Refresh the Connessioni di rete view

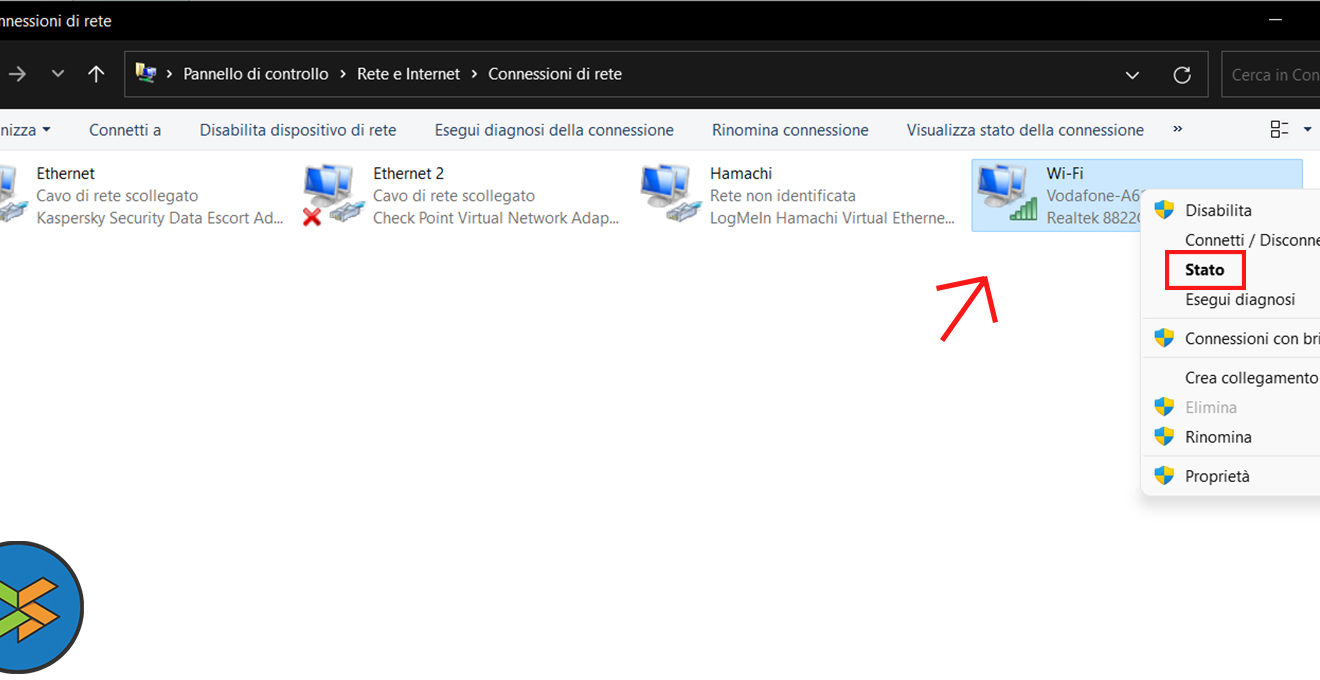click(1182, 75)
